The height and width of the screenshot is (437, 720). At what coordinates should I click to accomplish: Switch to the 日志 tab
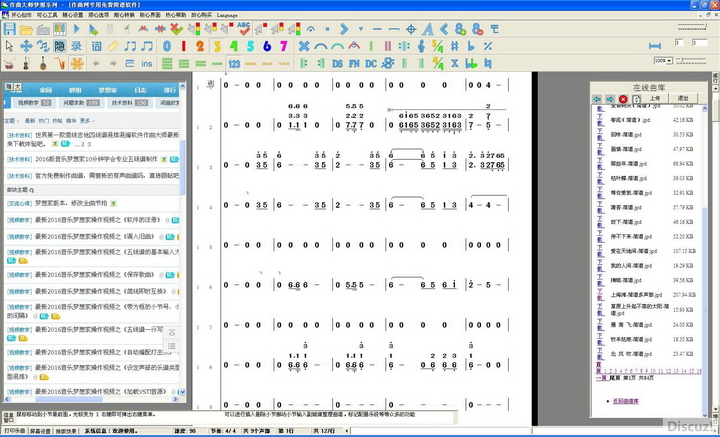pos(141,89)
